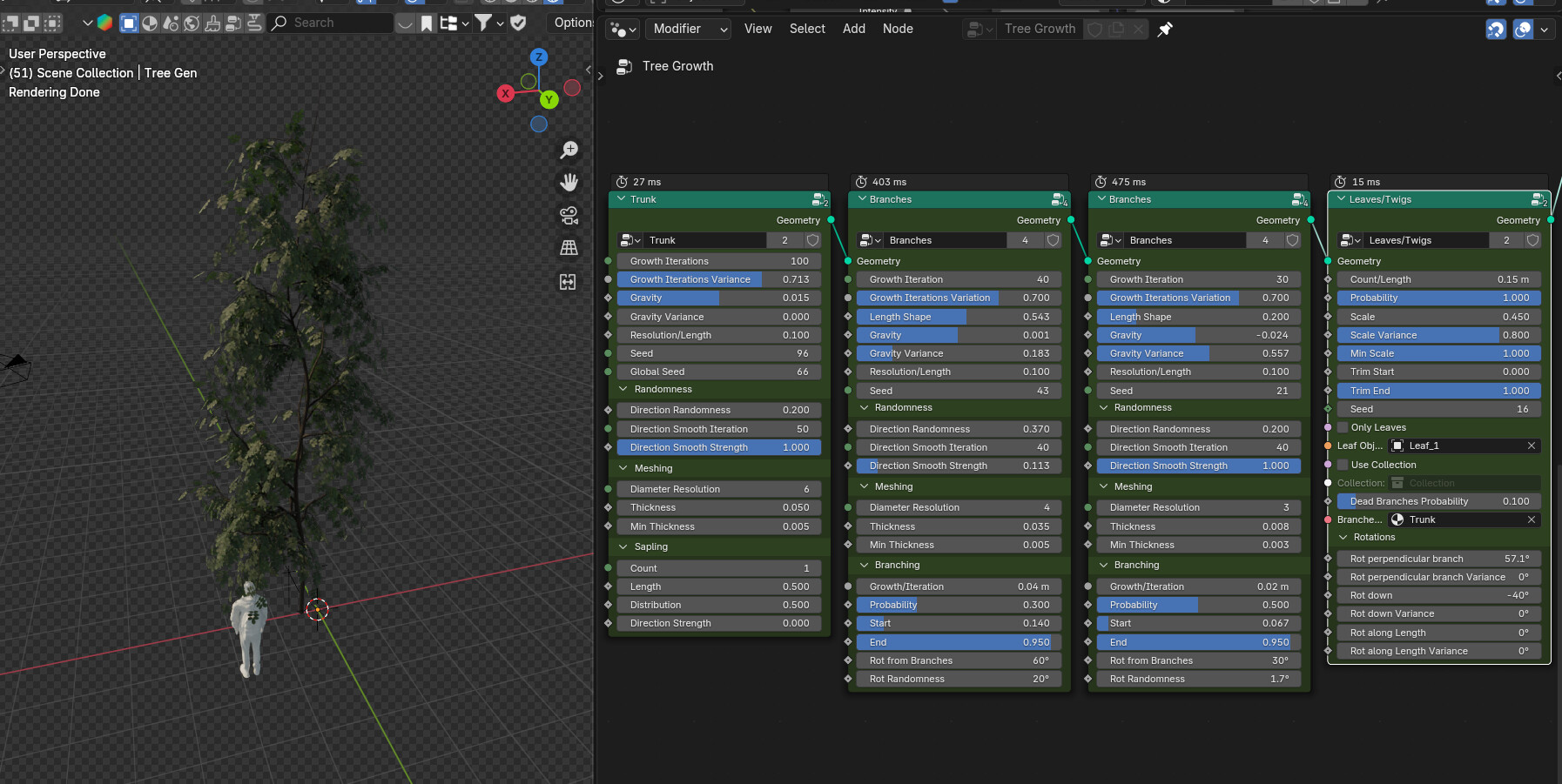Adjust the Gravity slider in the Trunk node
This screenshot has width=1562, height=784.
(719, 298)
